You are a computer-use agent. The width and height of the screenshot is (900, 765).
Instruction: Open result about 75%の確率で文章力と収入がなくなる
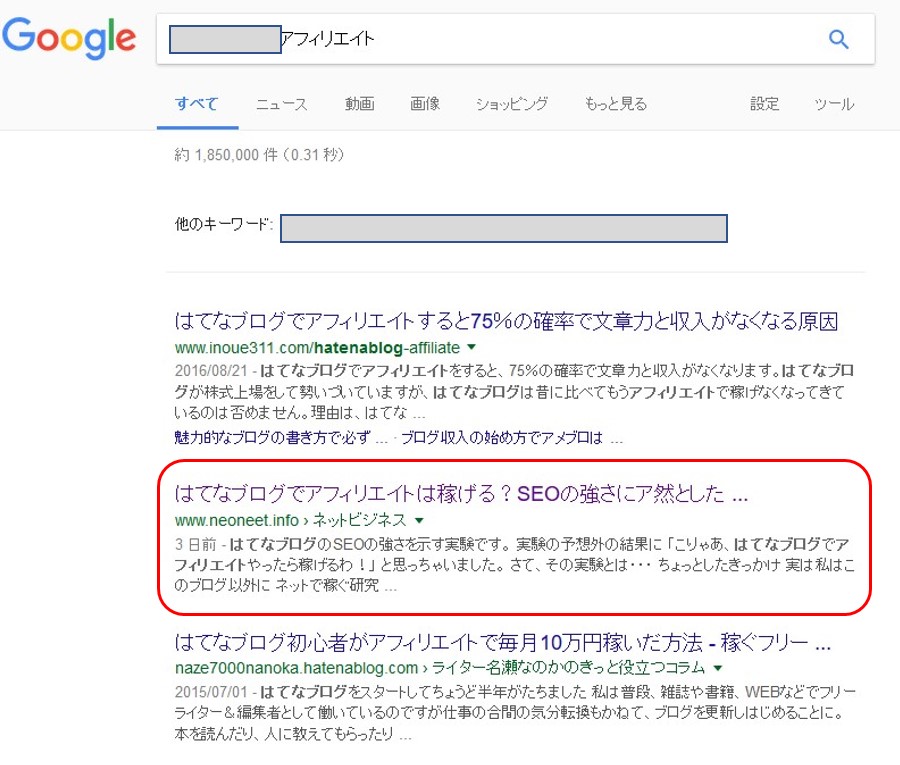[506, 321]
